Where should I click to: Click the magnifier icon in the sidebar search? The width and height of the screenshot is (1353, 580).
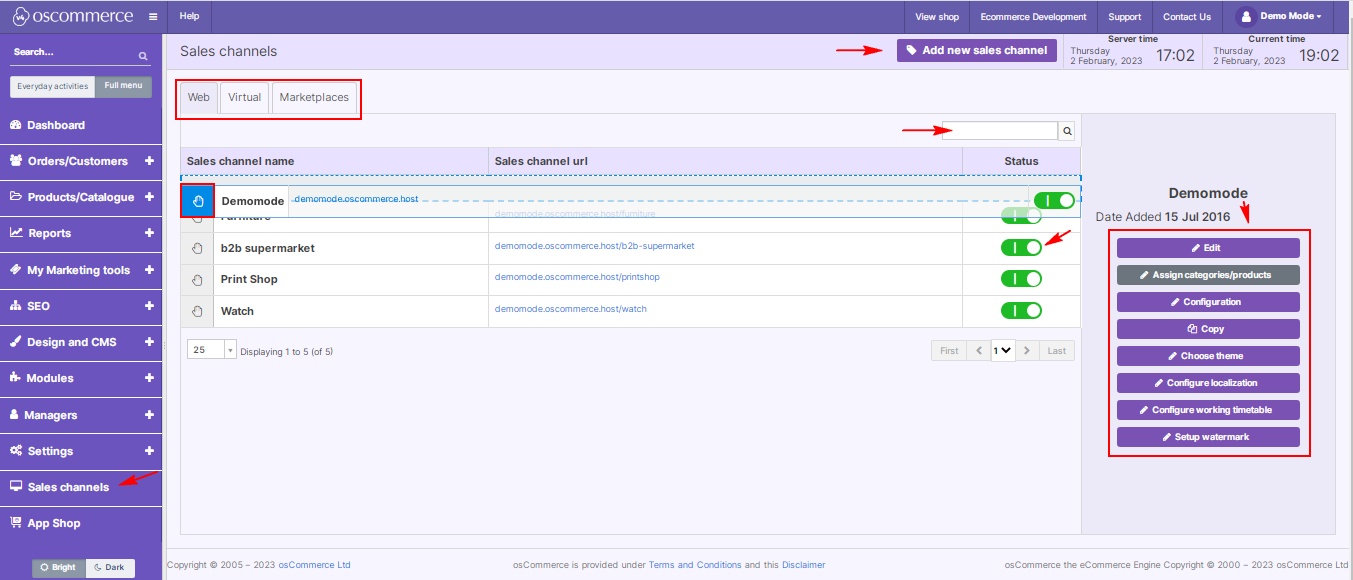tap(143, 56)
